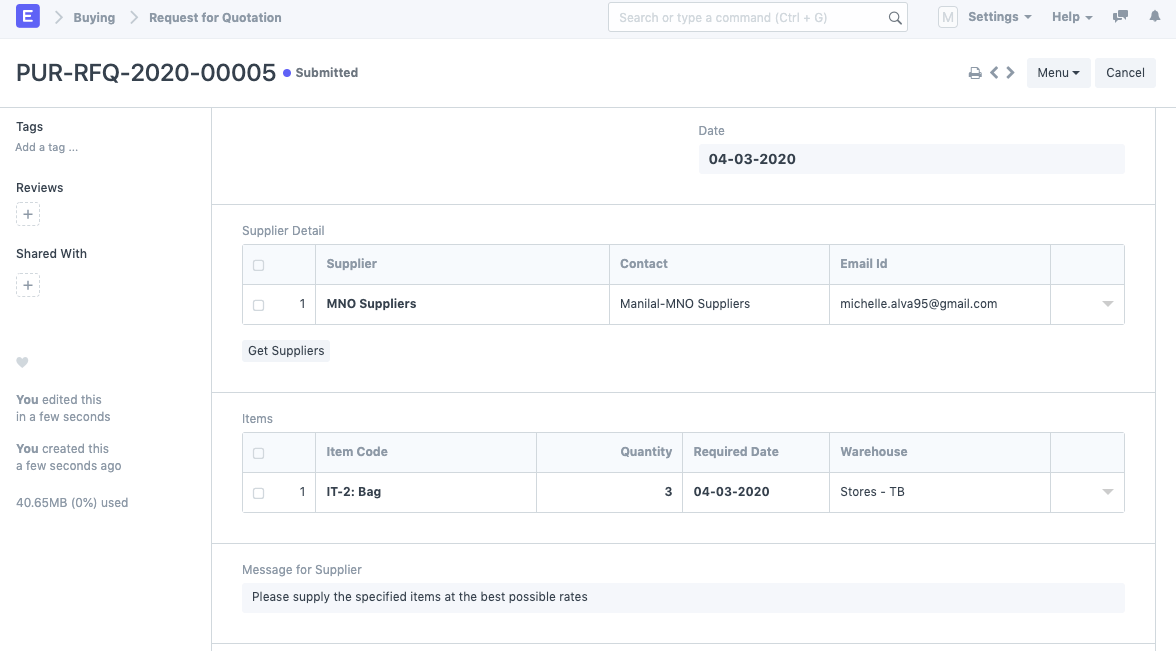
Task: Click the 40.65MB storage usage indicator
Action: tap(73, 502)
